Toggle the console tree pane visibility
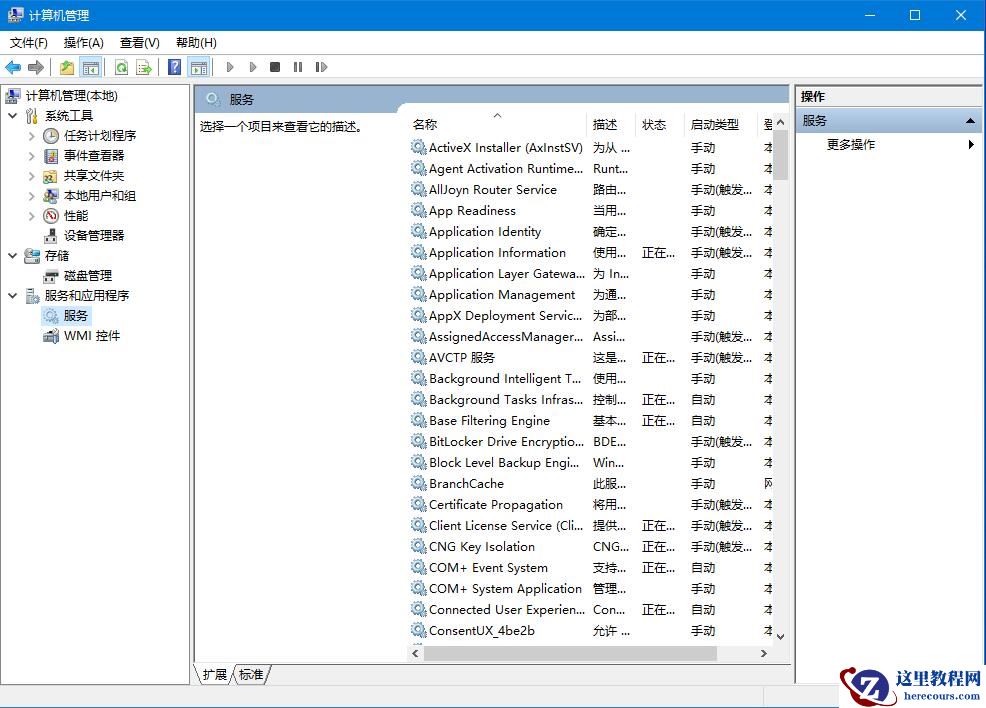 coord(91,67)
